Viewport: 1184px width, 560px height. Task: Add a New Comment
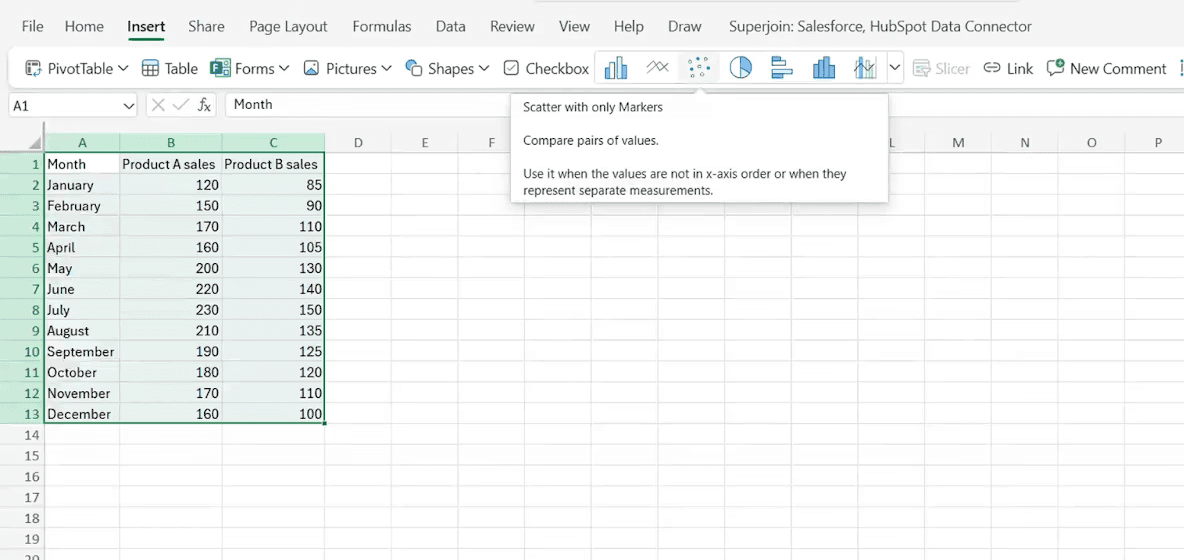1106,69
